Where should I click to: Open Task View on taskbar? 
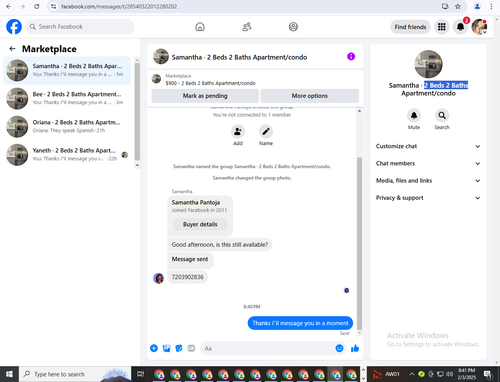(x=141, y=374)
